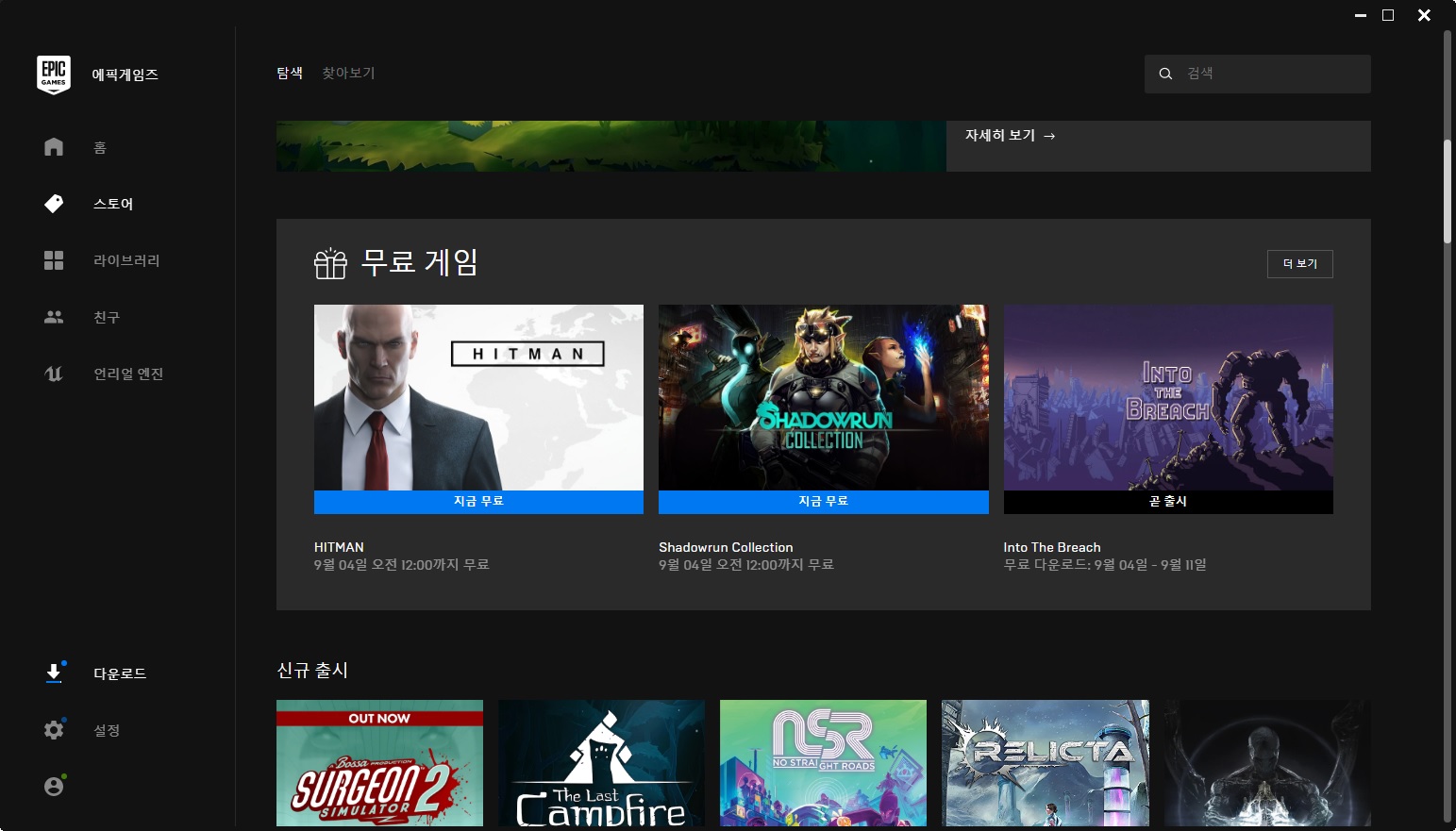1456x831 pixels.
Task: Click the Shadowrun Collection title text
Action: tap(726, 547)
